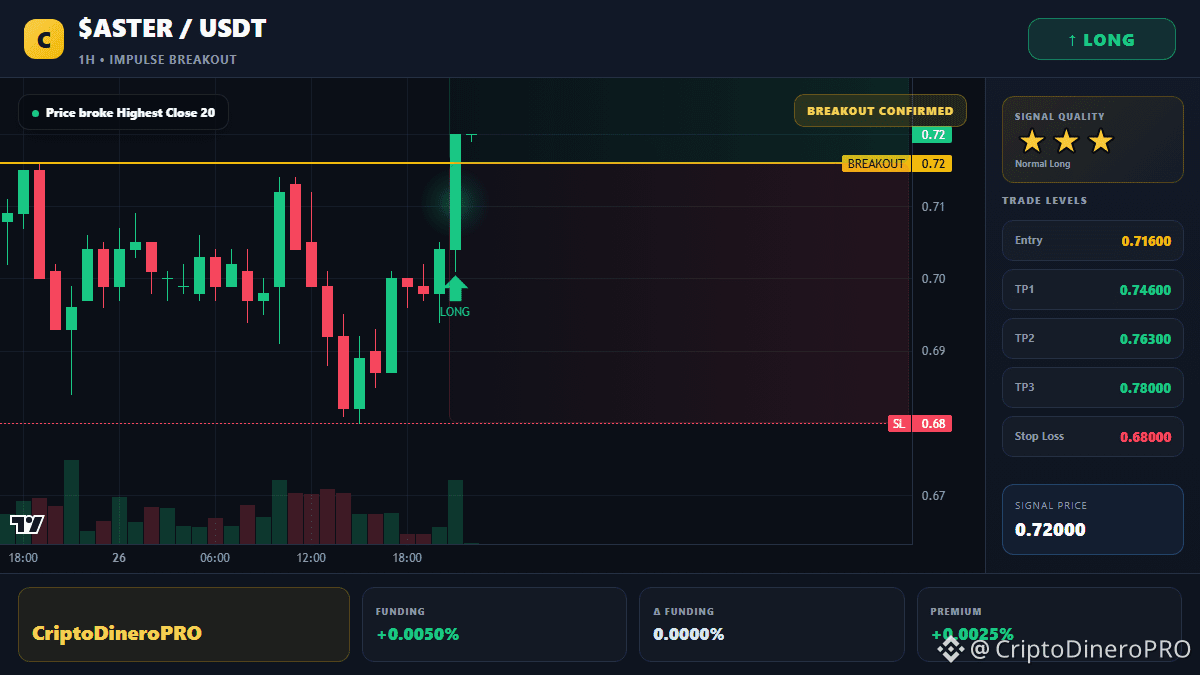
Task: Click the green 0.72 current price tag
Action: click(x=932, y=135)
